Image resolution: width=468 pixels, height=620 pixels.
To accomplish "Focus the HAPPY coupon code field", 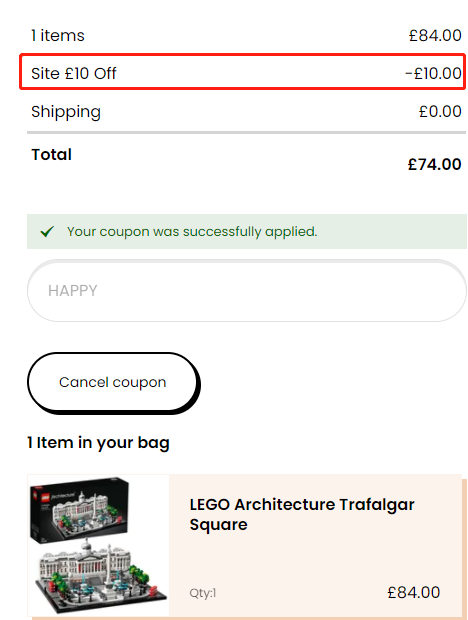I will coord(247,291).
